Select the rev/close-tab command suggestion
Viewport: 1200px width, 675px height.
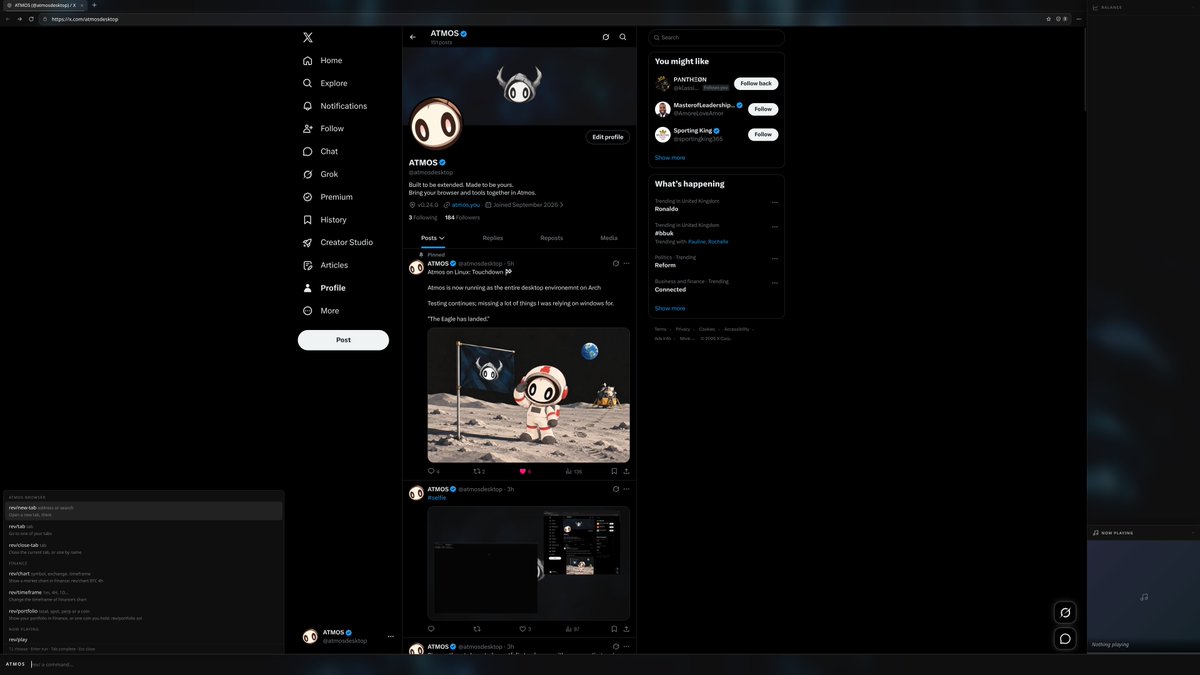[144, 548]
